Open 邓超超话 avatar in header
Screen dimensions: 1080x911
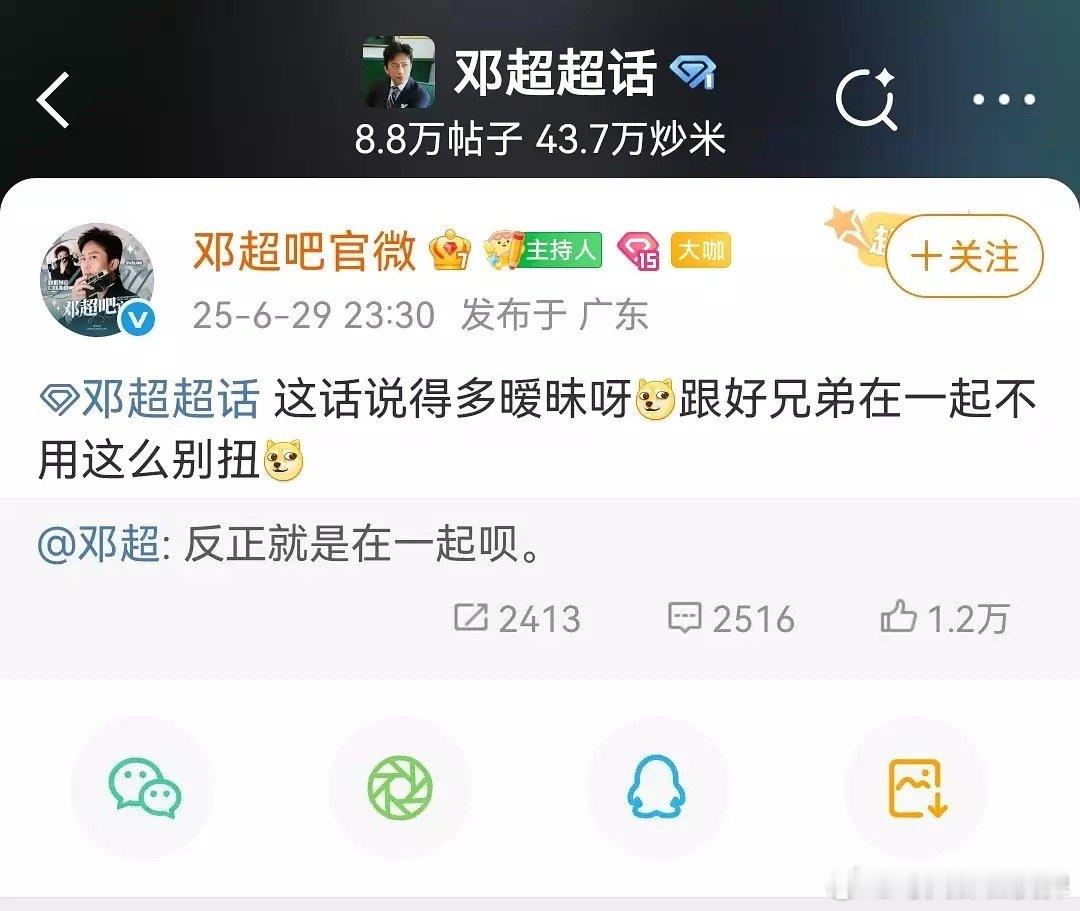click(x=399, y=72)
